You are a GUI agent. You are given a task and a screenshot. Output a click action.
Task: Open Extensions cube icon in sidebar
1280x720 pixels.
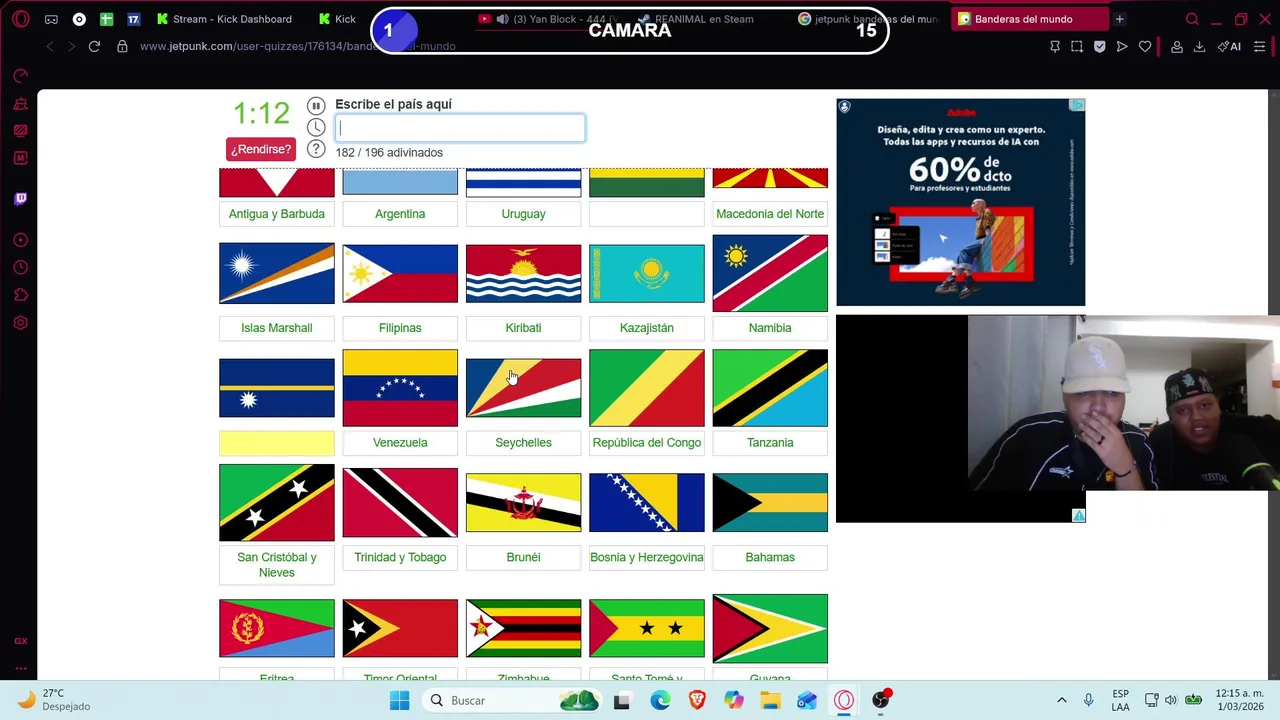click(x=21, y=295)
